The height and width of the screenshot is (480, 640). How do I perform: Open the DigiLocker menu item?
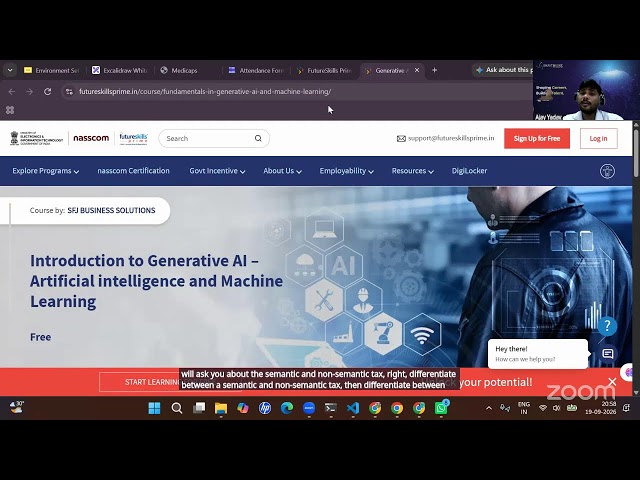pyautogui.click(x=469, y=171)
